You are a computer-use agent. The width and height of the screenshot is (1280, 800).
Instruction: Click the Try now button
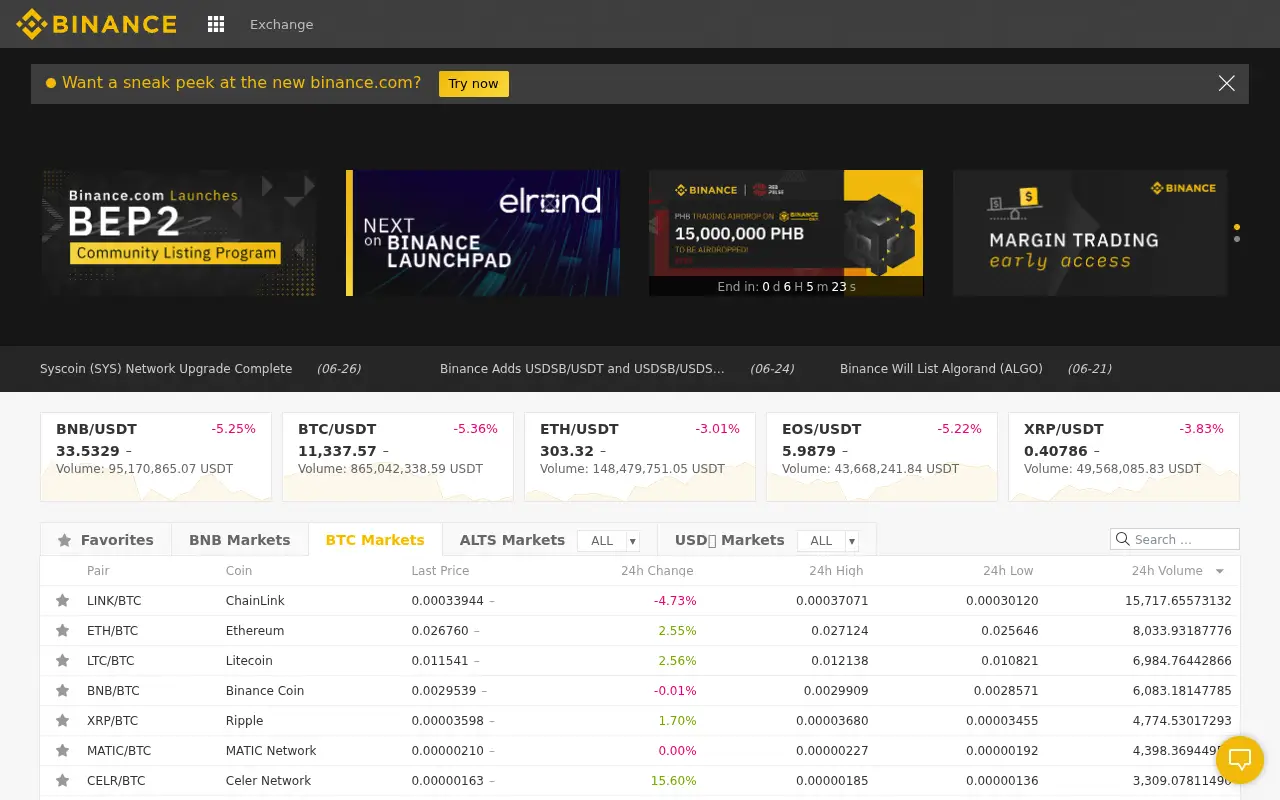click(x=473, y=84)
